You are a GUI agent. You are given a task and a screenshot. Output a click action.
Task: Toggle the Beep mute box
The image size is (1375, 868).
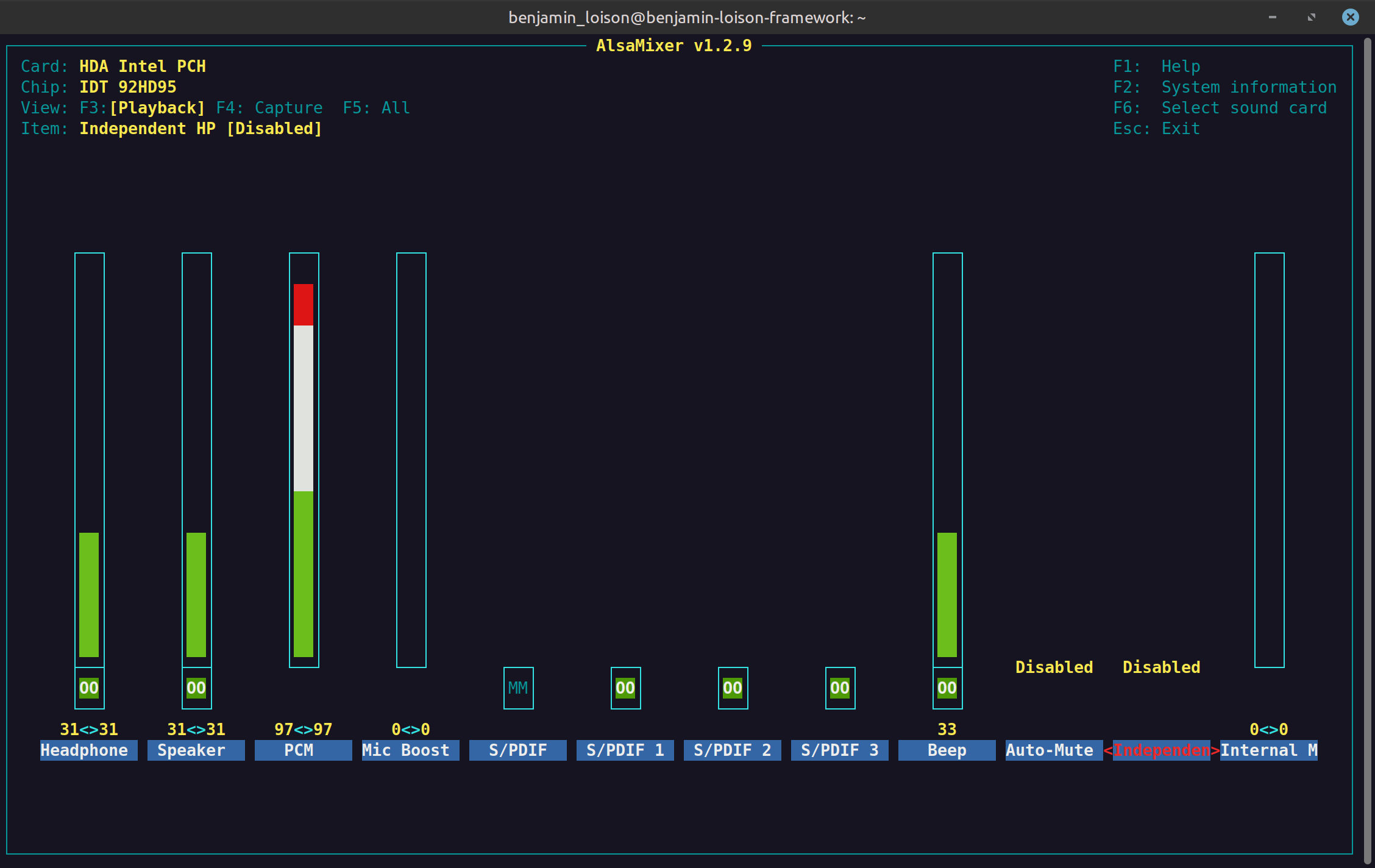(x=947, y=688)
